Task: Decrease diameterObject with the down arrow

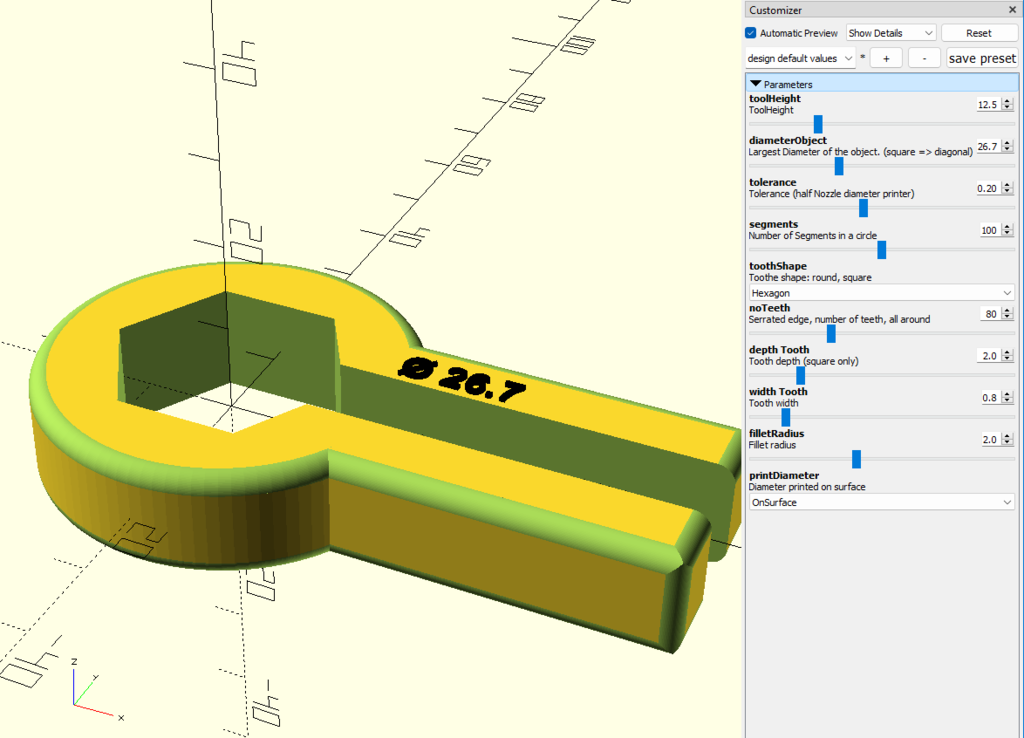Action: 1008,150
